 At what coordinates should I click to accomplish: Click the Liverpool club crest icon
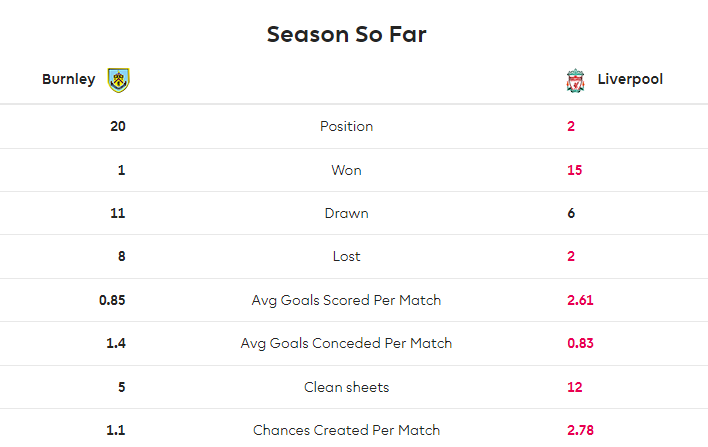click(x=575, y=81)
